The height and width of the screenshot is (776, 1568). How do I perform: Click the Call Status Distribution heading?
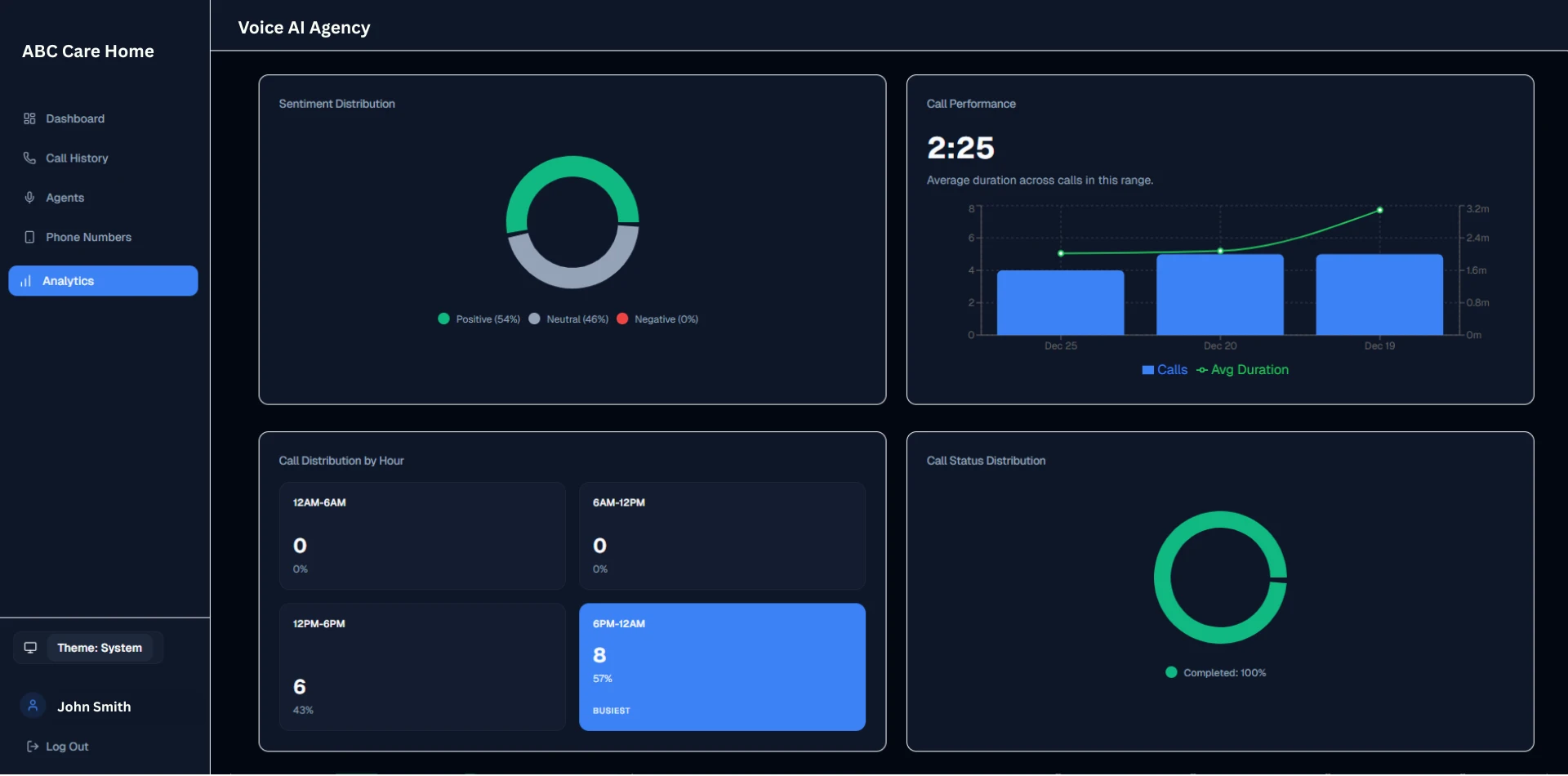(986, 462)
